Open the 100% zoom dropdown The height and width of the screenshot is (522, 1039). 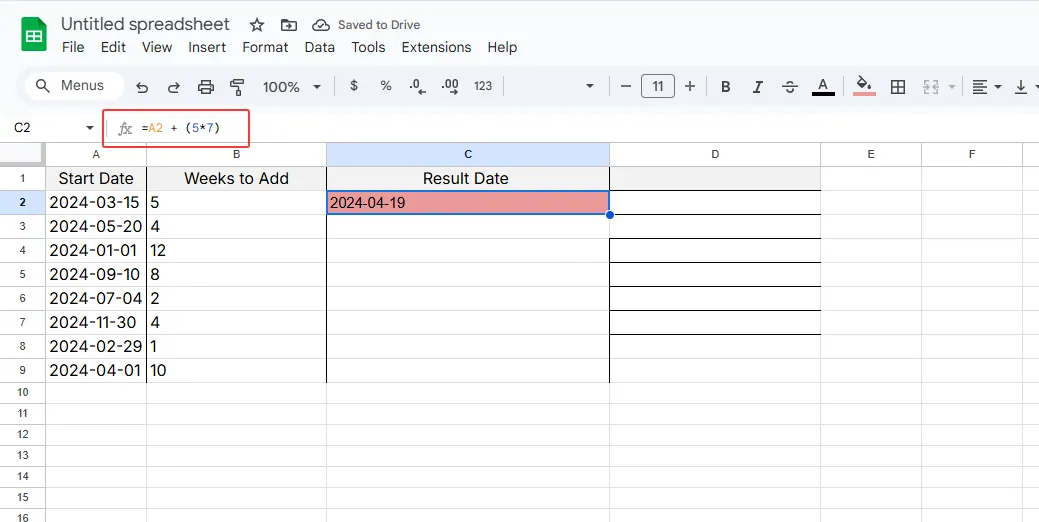pos(289,87)
